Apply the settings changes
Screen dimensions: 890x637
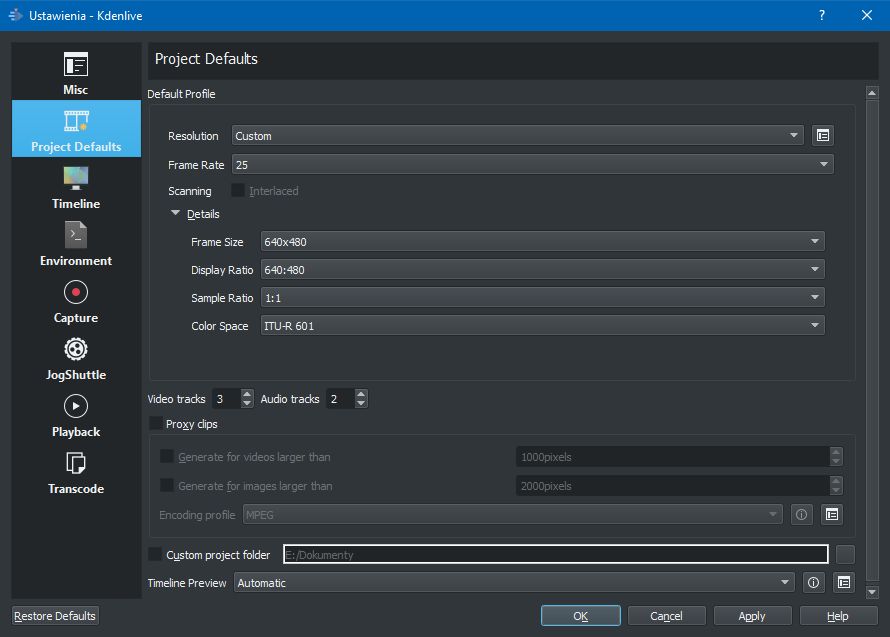pos(752,616)
